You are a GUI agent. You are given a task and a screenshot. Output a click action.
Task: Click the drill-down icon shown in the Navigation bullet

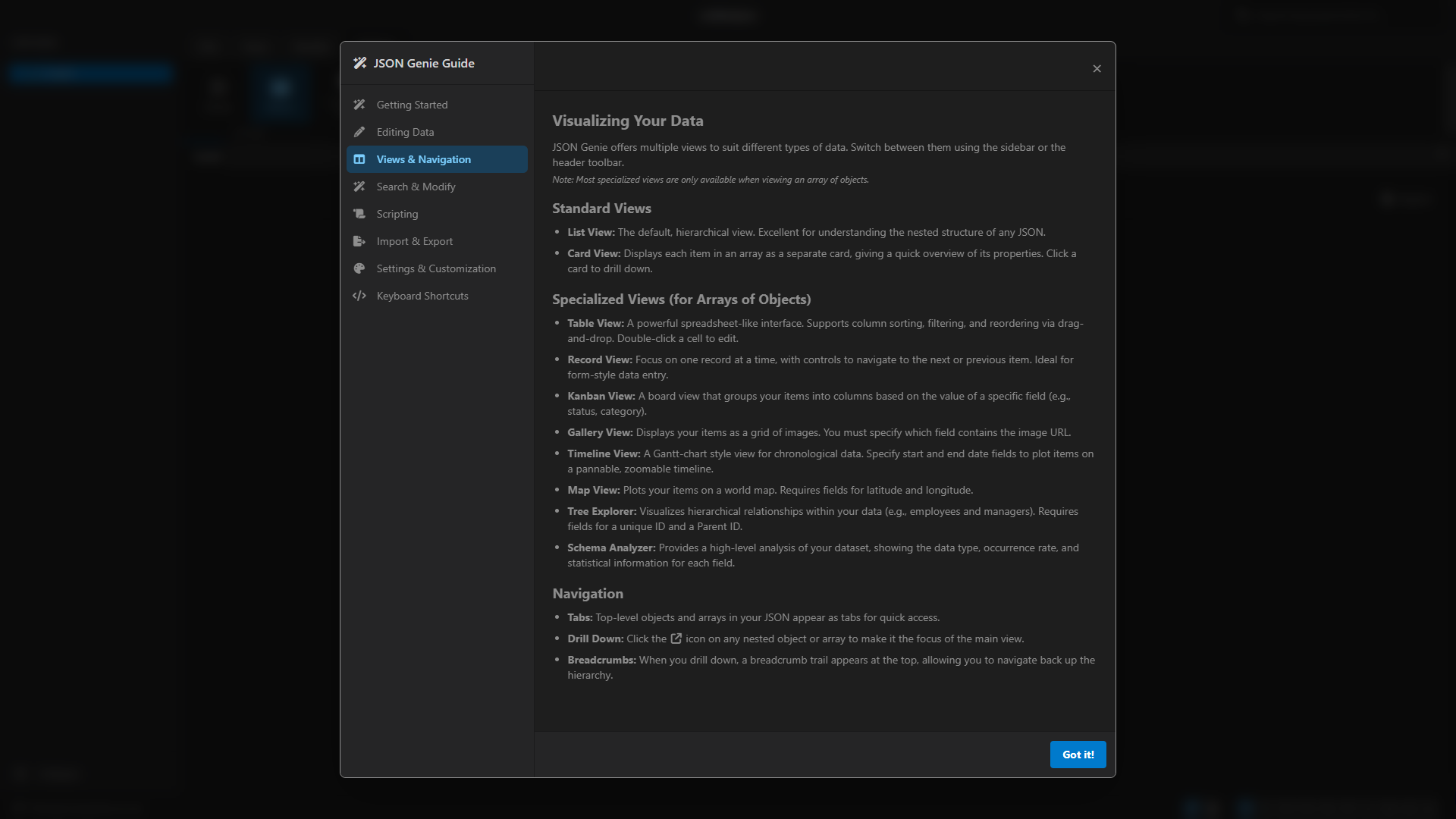676,639
